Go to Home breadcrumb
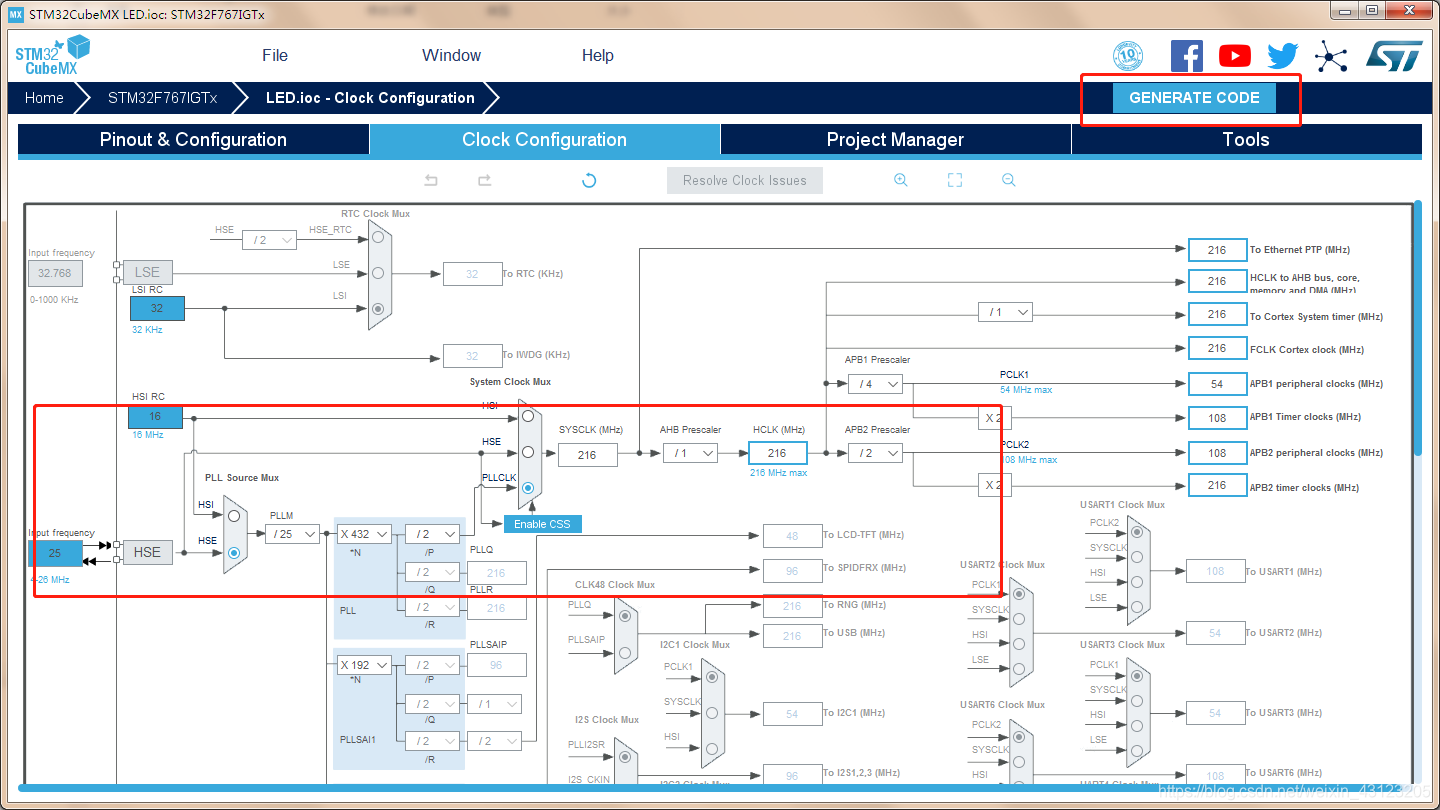This screenshot has height=810, width=1440. coord(44,98)
